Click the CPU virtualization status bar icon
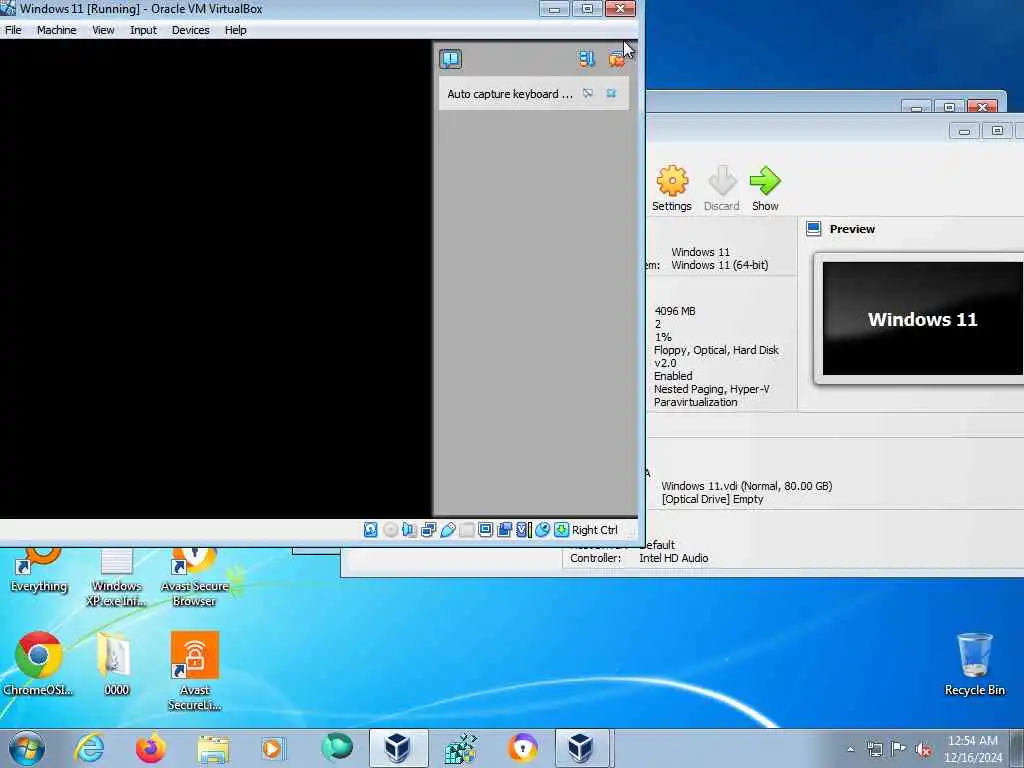 click(523, 530)
